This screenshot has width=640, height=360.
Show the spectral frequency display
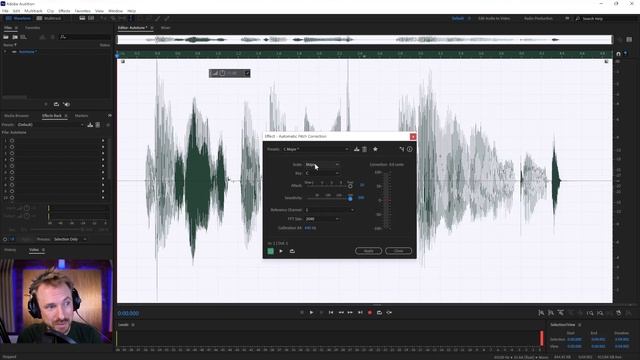tap(82, 18)
